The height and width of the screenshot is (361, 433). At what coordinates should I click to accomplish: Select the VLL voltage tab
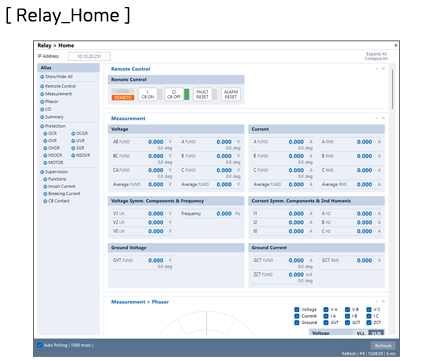[361, 333]
